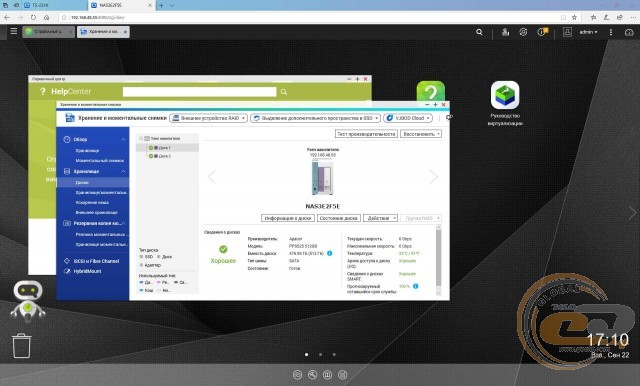Jump to the third desktop page dot
Screen dimensions: 640x386
click(x=334, y=355)
